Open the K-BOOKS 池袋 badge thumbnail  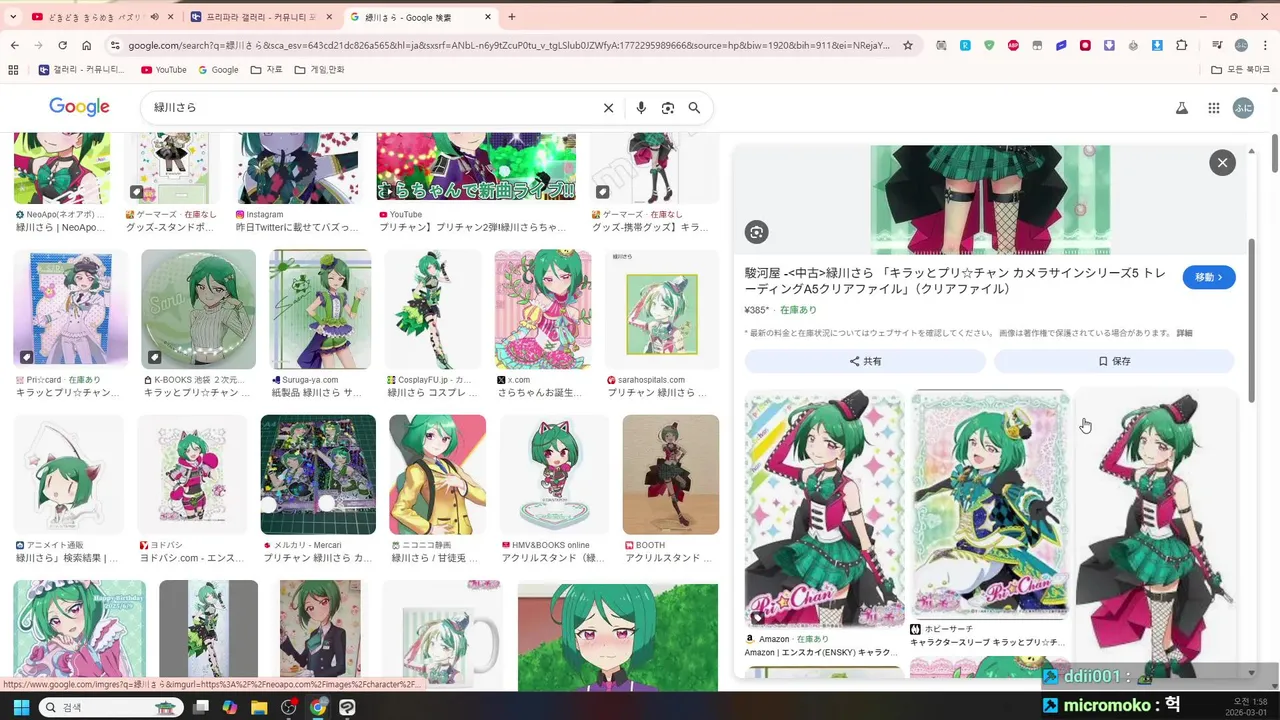[198, 310]
